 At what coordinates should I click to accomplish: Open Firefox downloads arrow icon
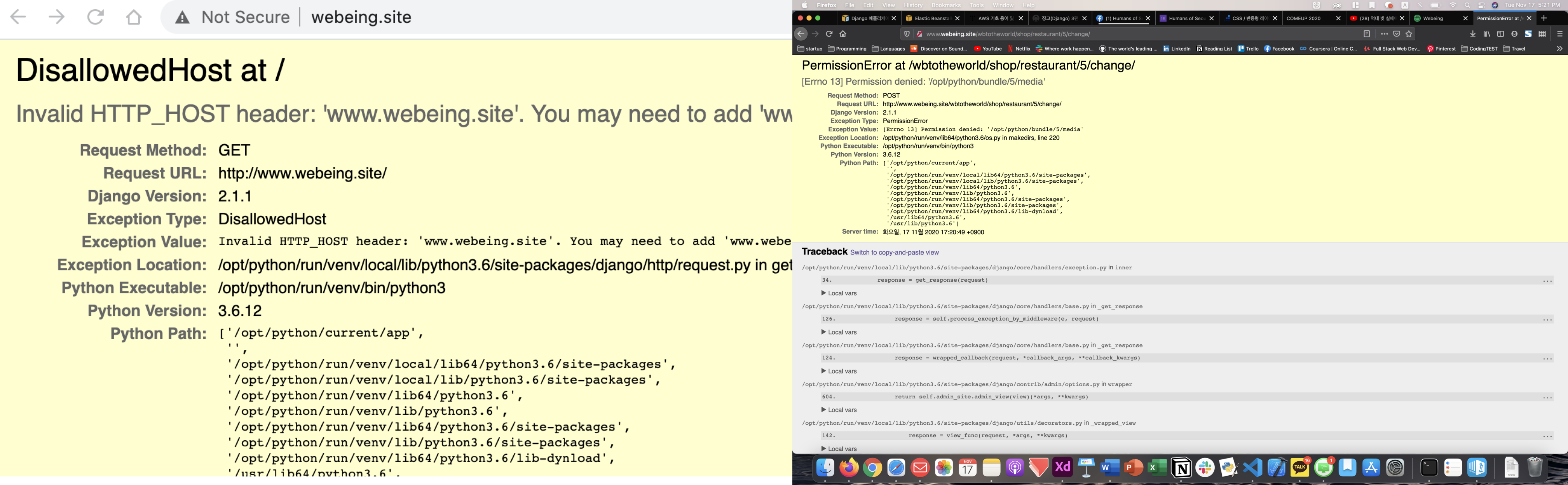pos(1472,34)
